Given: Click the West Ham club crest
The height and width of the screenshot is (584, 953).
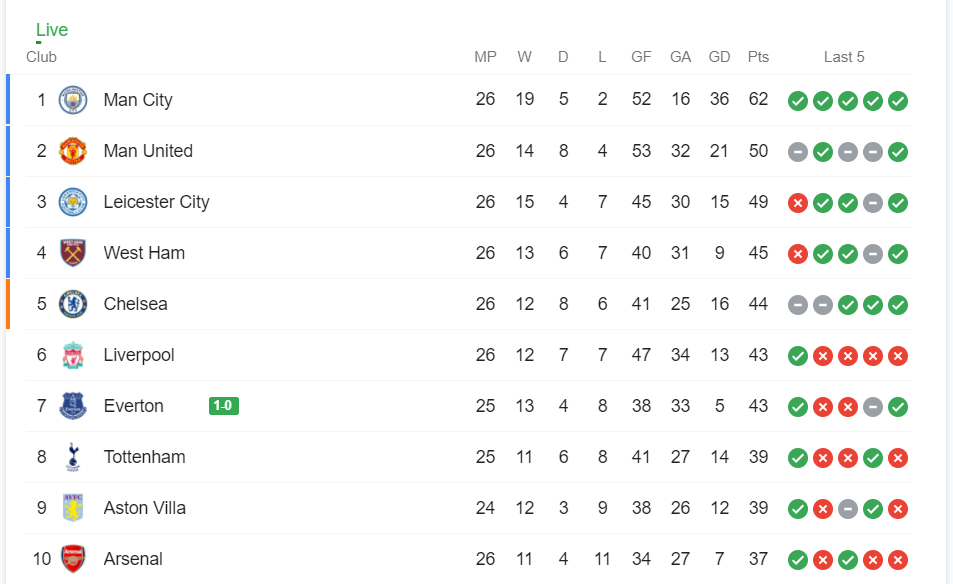Looking at the screenshot, I should point(73,253).
